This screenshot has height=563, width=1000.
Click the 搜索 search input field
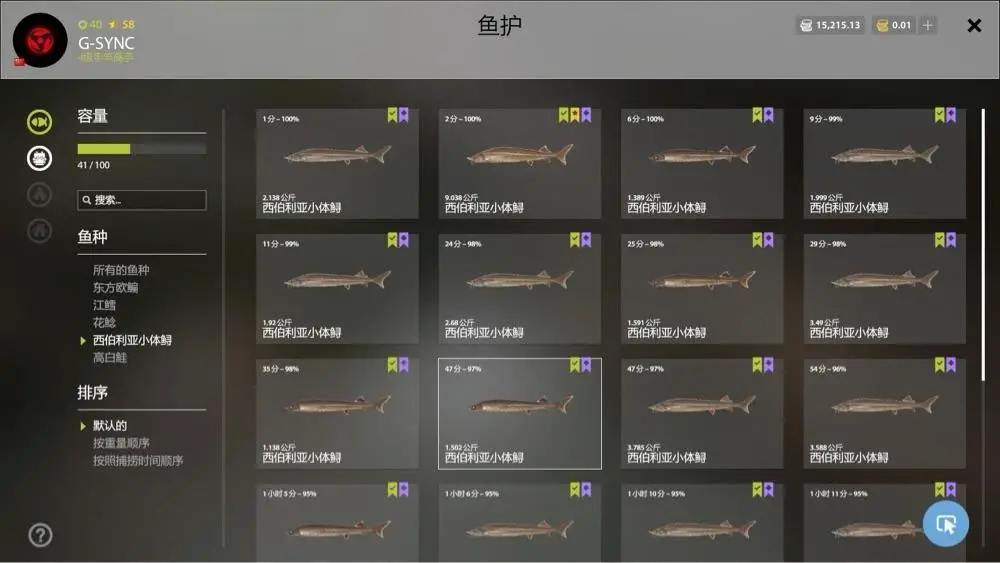[142, 200]
